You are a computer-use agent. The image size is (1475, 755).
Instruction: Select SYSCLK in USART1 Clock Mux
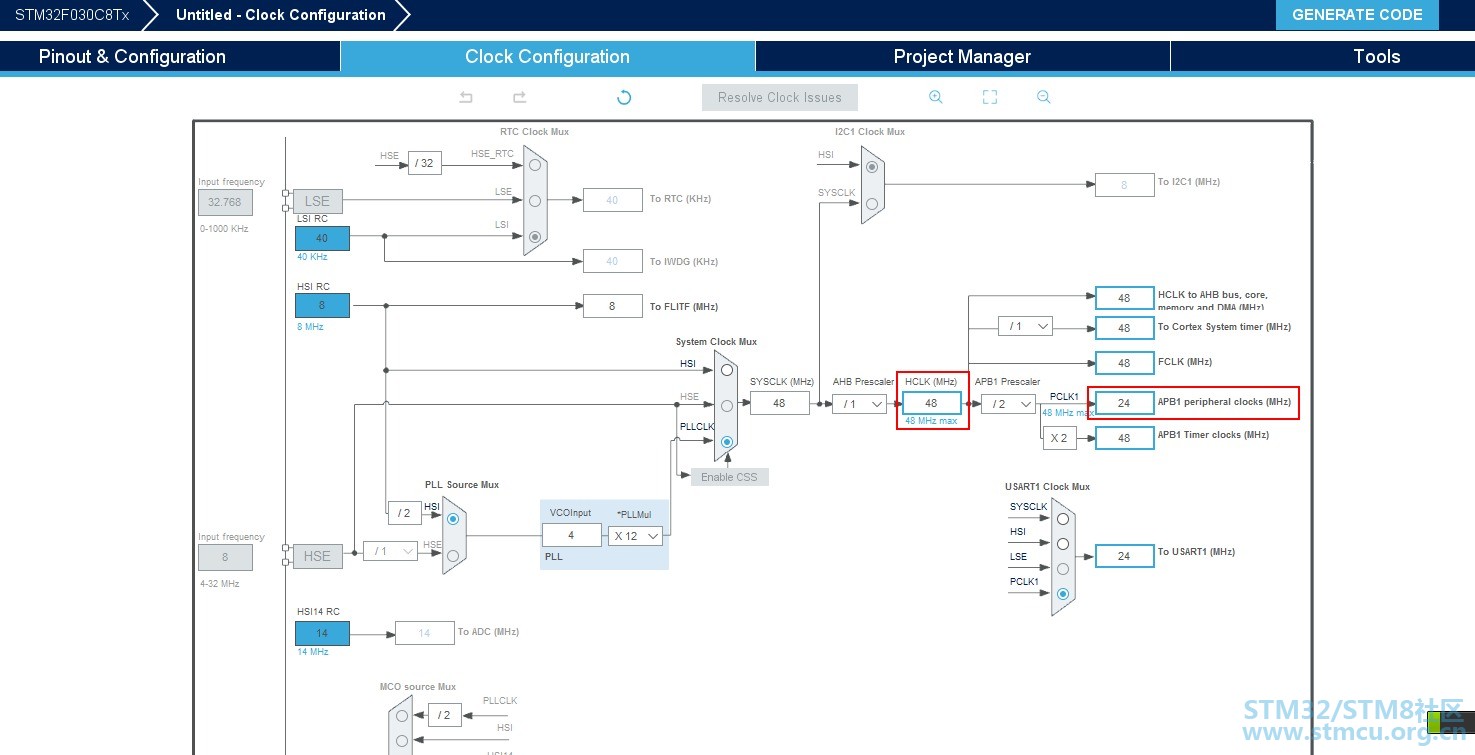coord(1063,519)
